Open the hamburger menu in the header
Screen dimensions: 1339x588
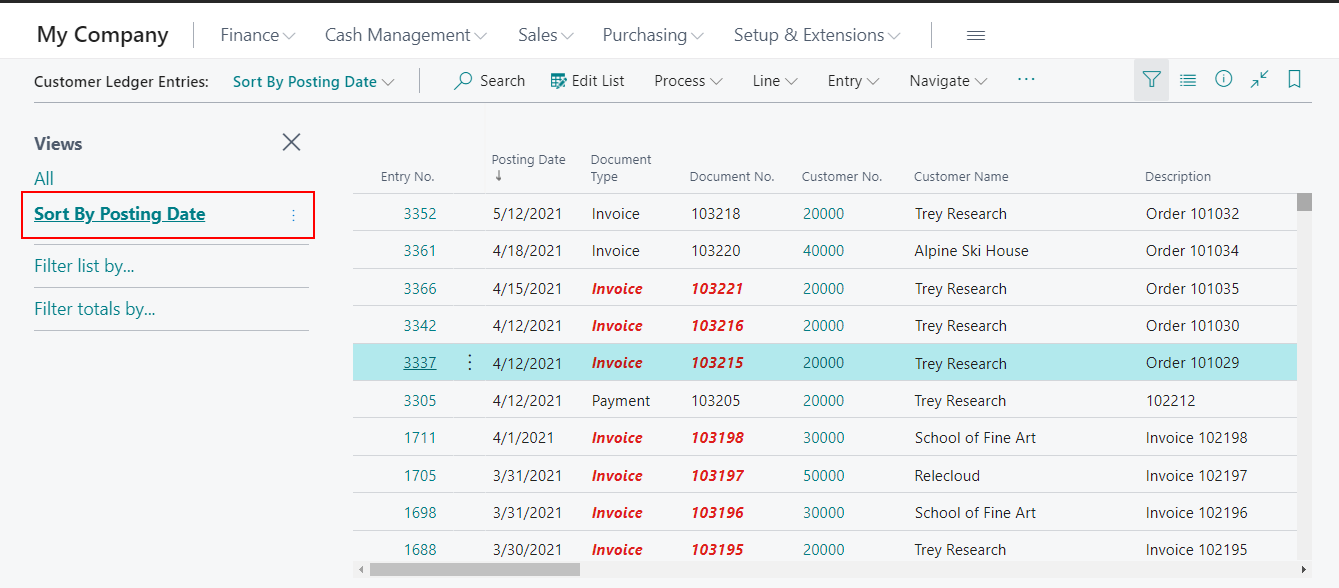coord(975,33)
